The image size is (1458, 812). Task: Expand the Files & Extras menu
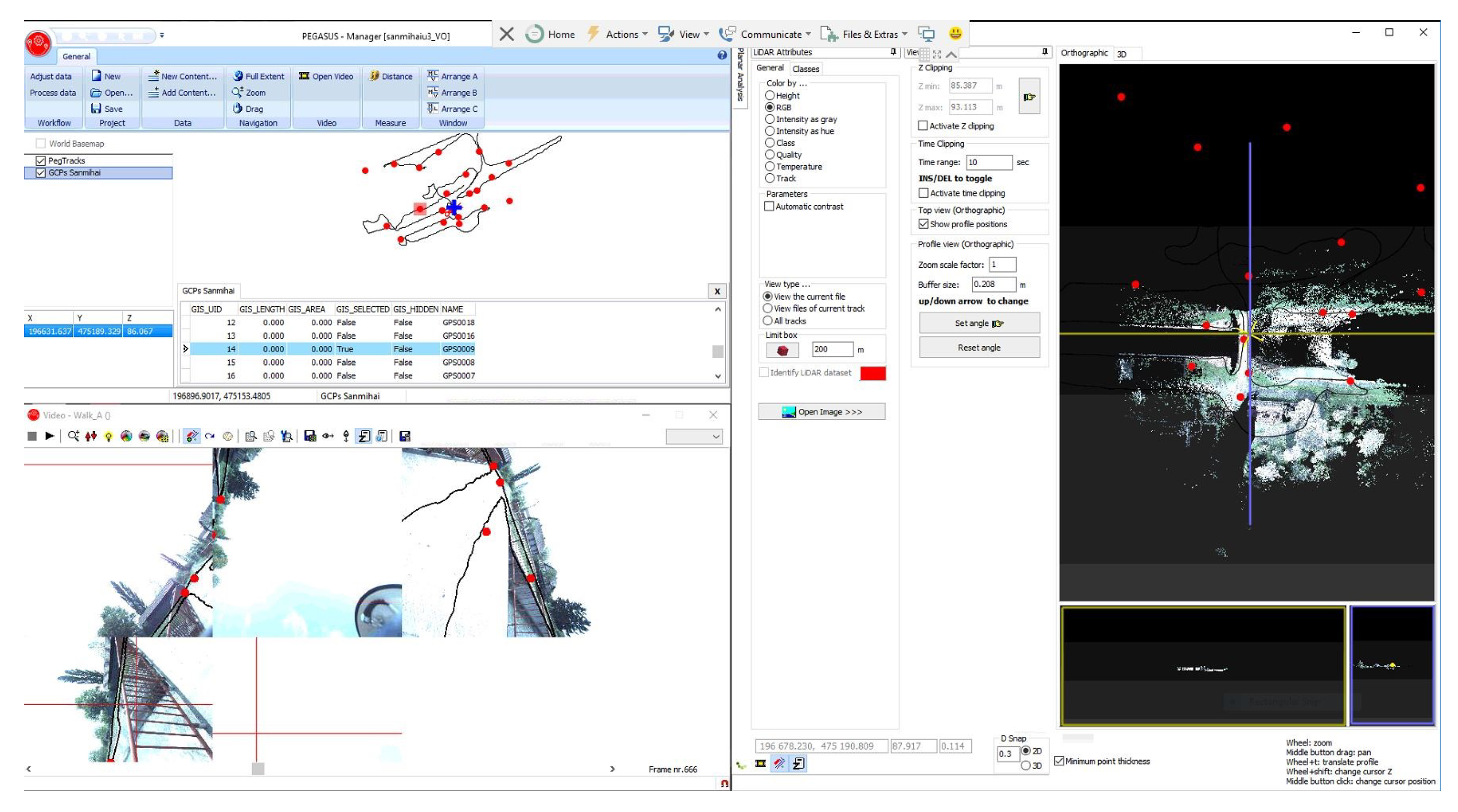tap(864, 34)
